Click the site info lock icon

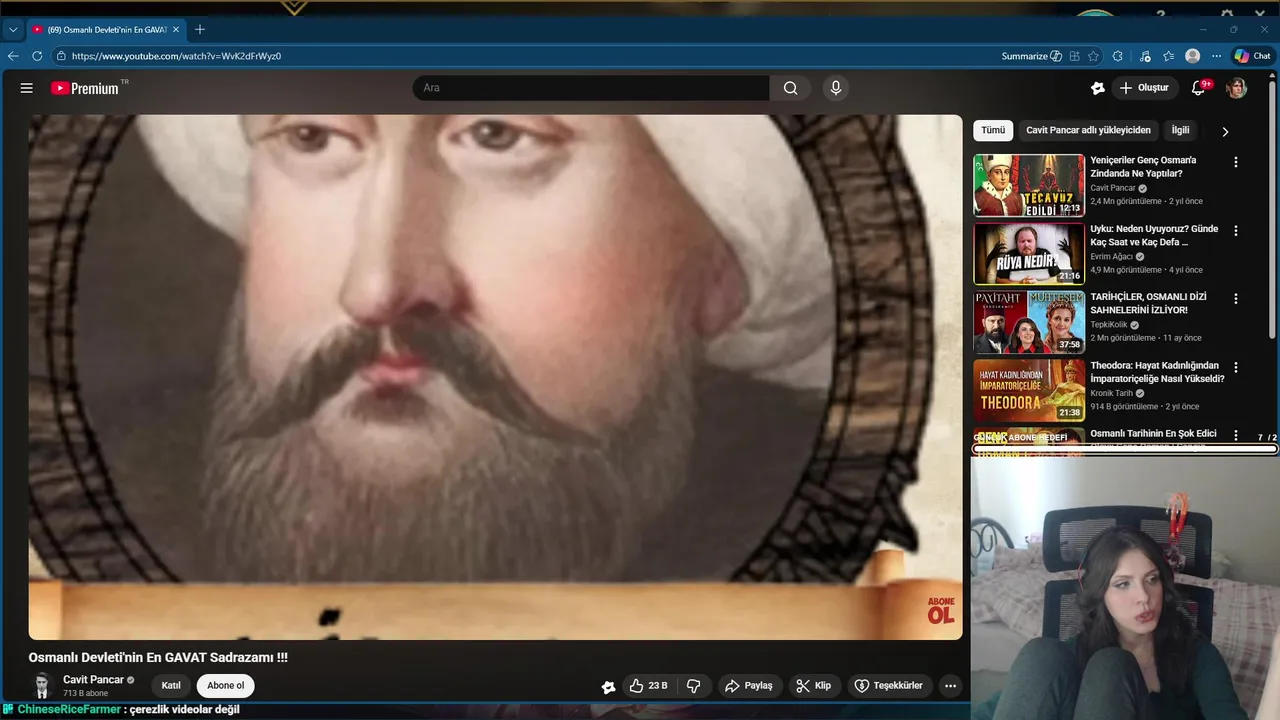click(x=61, y=56)
